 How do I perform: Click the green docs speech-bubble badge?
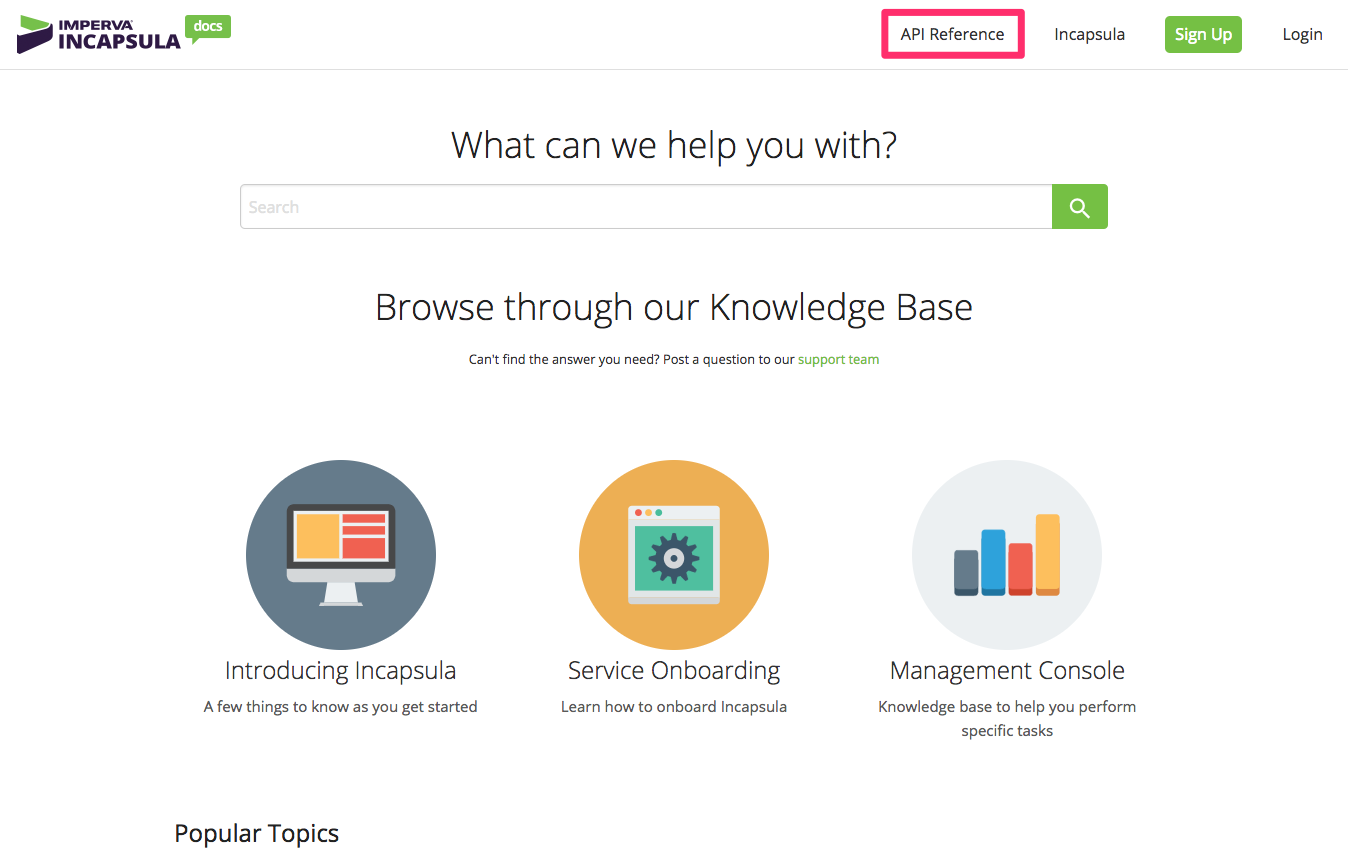pyautogui.click(x=207, y=27)
